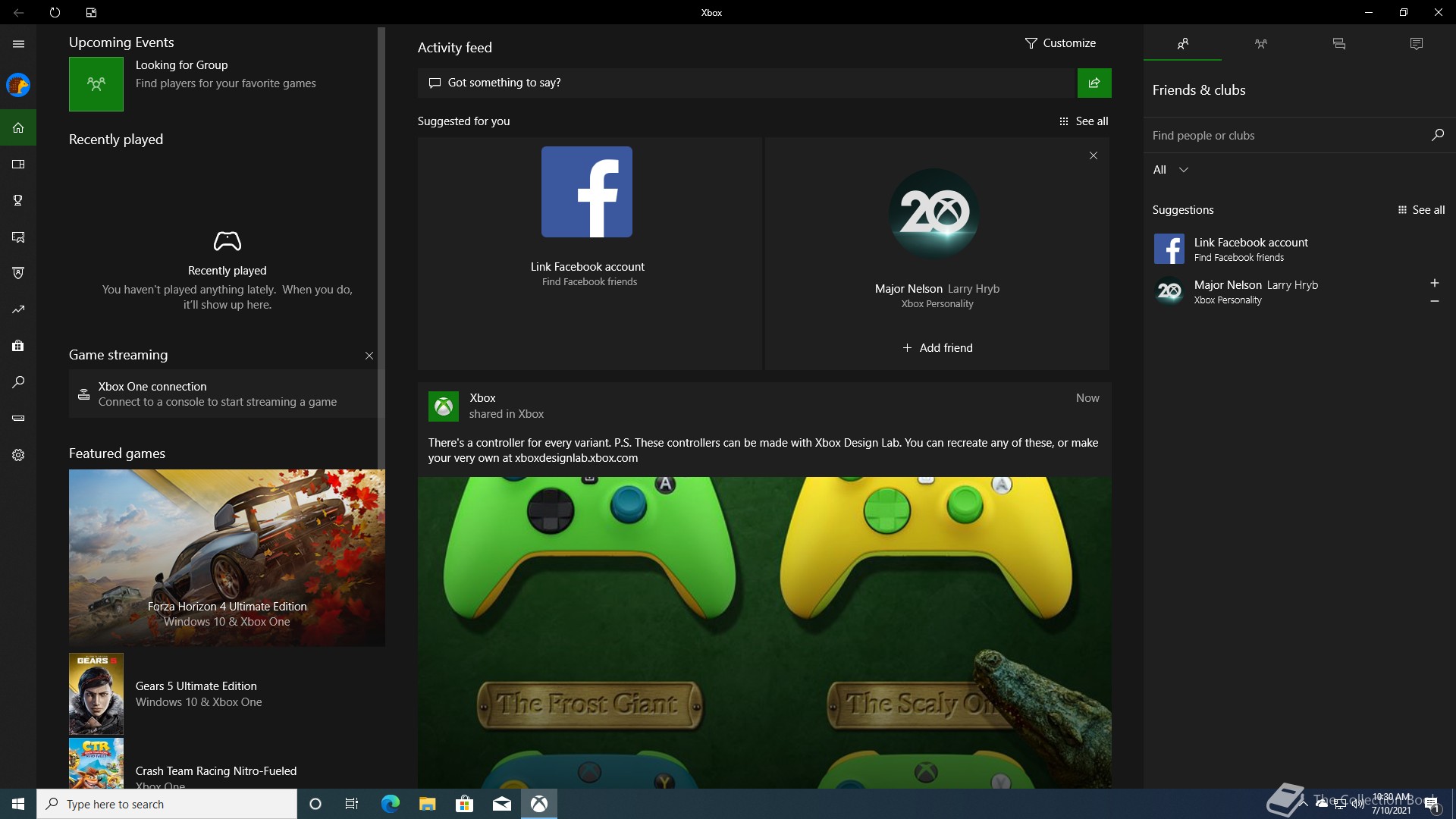The image size is (1456, 819).
Task: Click the Link Facebook account card
Action: click(589, 253)
